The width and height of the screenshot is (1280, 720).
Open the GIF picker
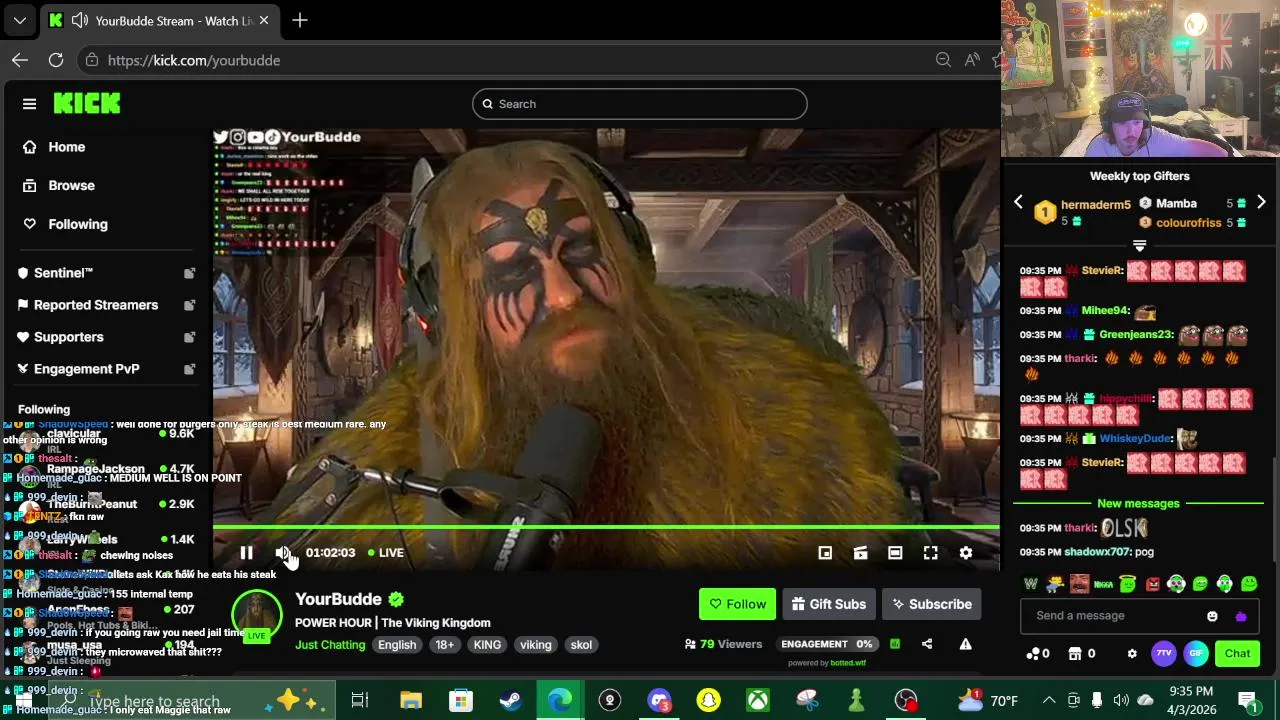[x=1196, y=654]
